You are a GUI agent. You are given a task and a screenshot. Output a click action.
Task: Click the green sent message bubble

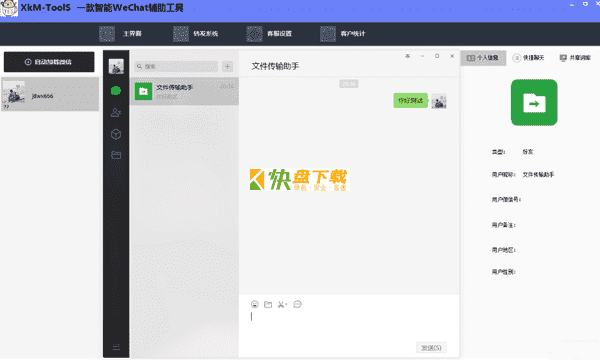411,101
